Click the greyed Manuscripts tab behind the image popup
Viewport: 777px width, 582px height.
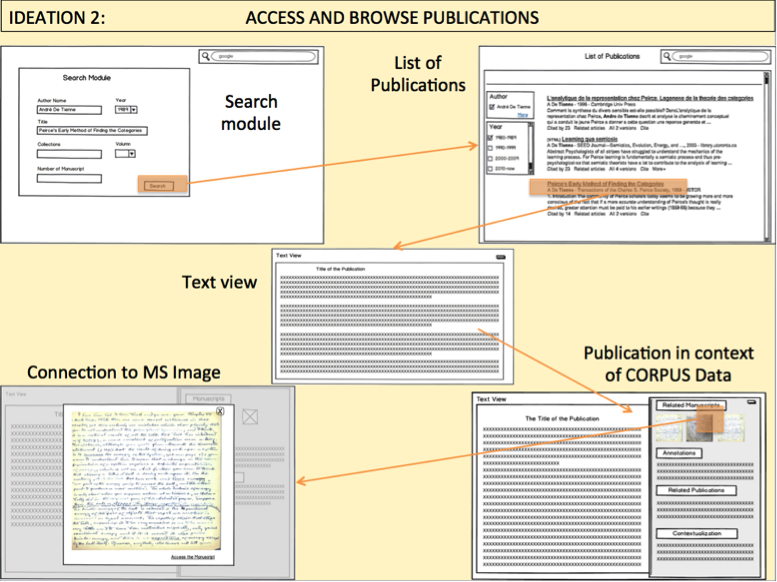point(208,399)
